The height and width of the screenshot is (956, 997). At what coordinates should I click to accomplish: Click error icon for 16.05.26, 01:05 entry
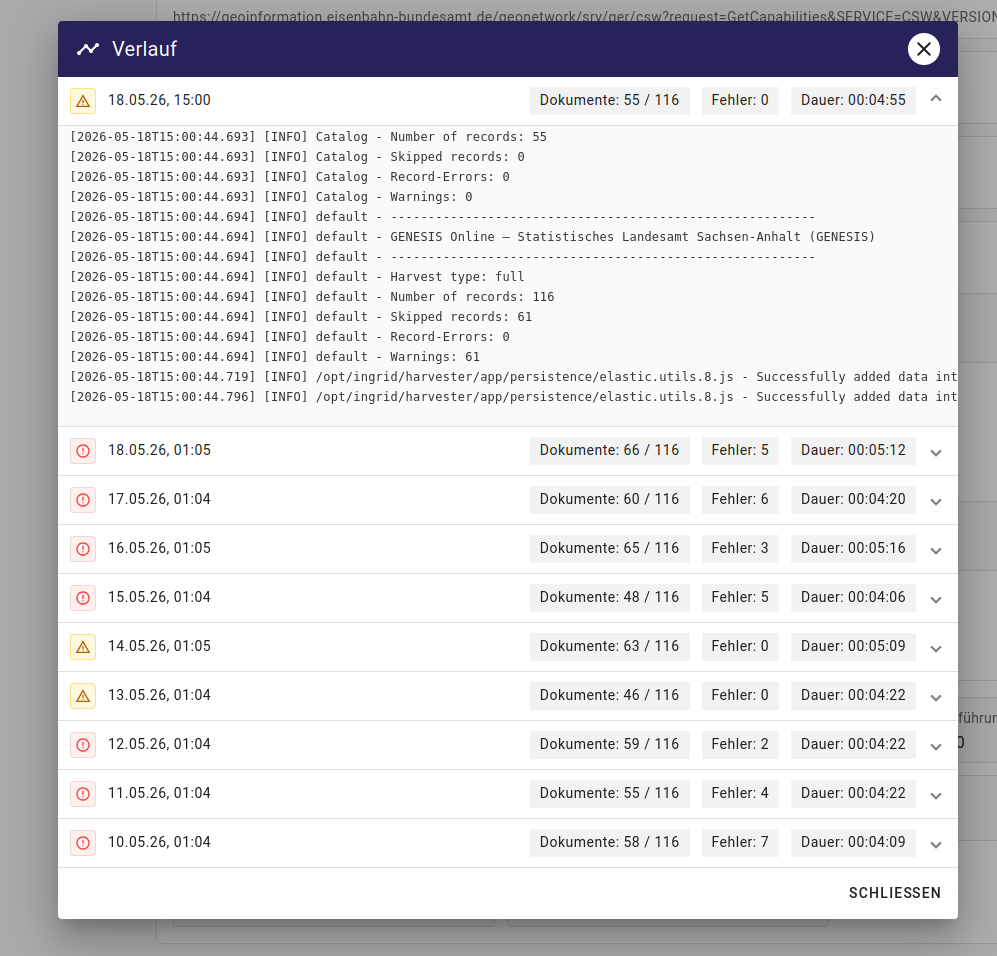coord(83,549)
